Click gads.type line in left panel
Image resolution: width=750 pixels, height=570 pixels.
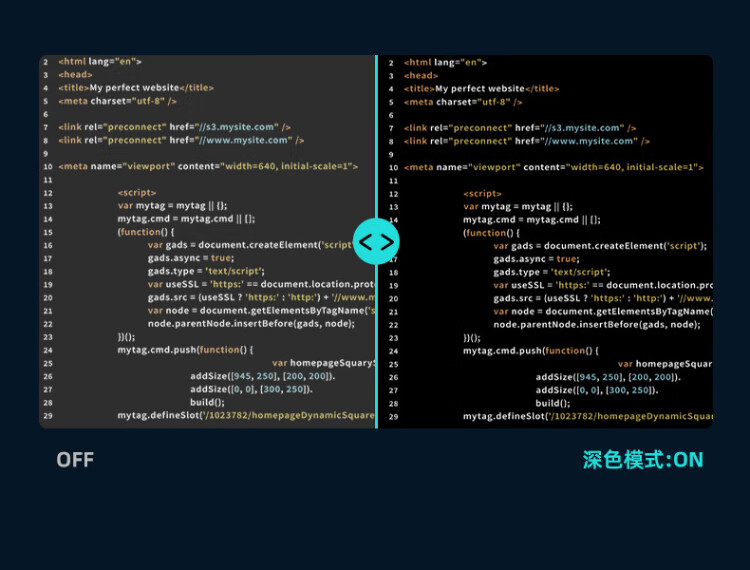click(x=206, y=271)
